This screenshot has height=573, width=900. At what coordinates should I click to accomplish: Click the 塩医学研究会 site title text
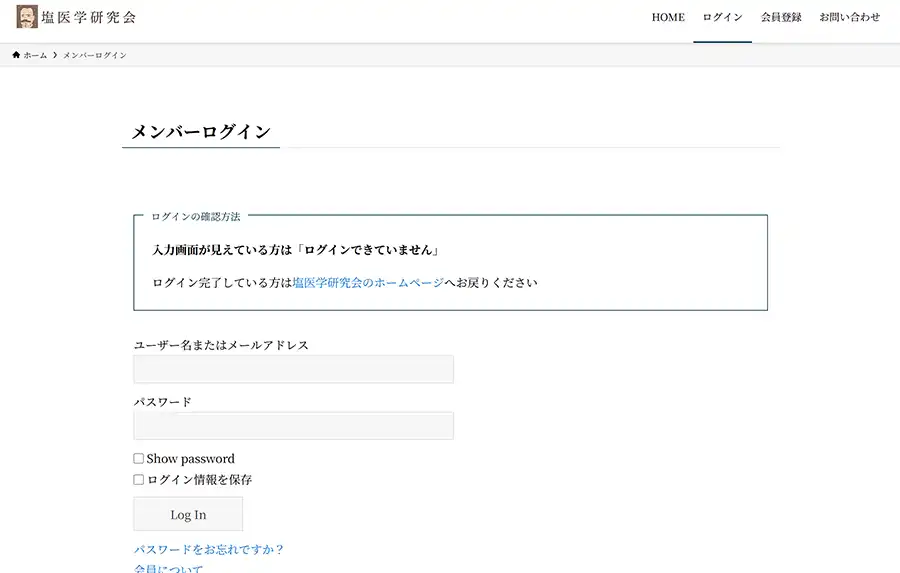(88, 17)
